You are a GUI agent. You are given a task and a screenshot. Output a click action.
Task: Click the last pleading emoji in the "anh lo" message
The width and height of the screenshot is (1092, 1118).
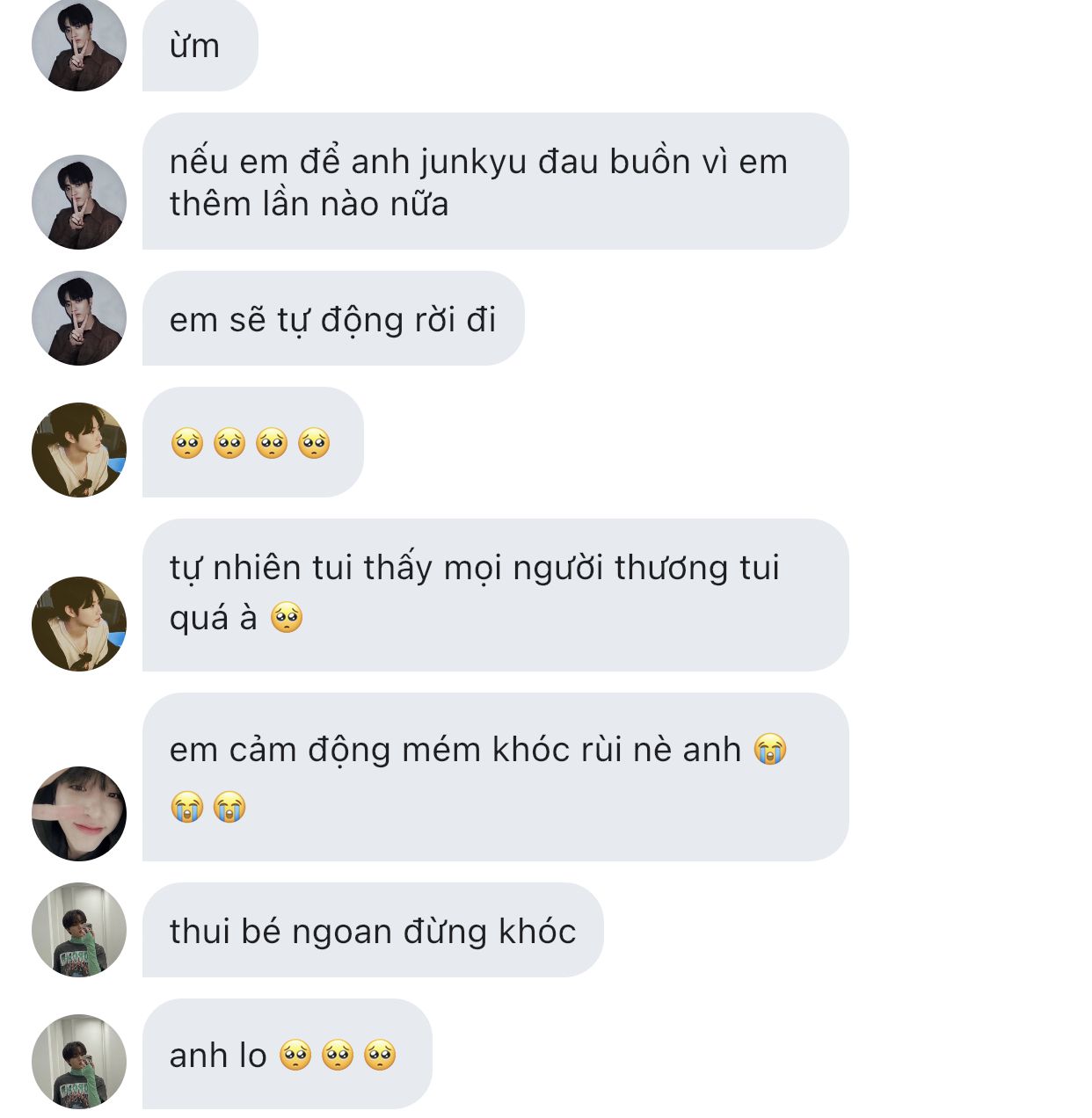[380, 1055]
